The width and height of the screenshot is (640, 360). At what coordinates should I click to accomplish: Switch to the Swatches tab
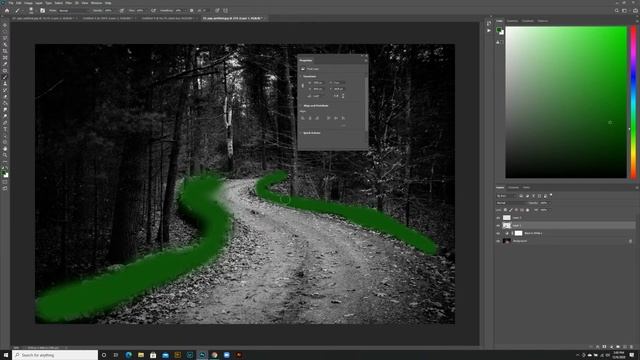pos(512,21)
